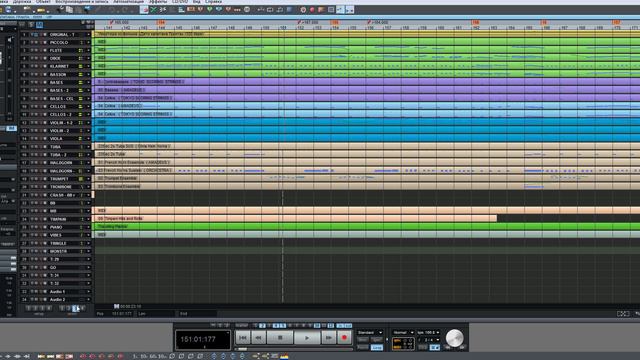The width and height of the screenshot is (640, 360).
Task: Open the Воспроизведение и запись menu
Action: coord(82,2)
